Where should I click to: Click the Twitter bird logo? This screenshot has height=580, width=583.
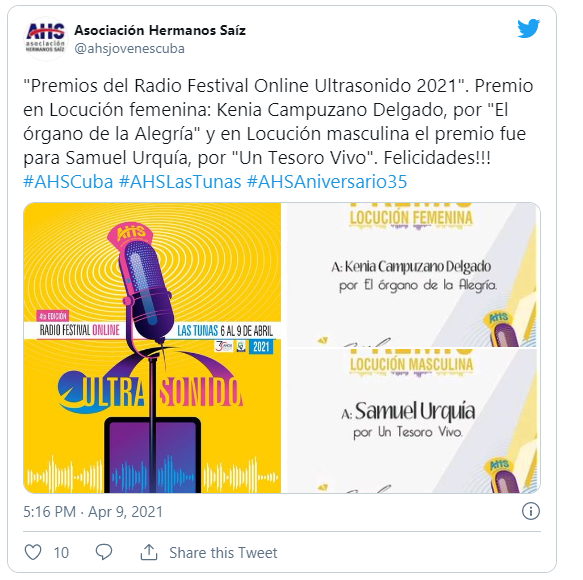point(528,28)
